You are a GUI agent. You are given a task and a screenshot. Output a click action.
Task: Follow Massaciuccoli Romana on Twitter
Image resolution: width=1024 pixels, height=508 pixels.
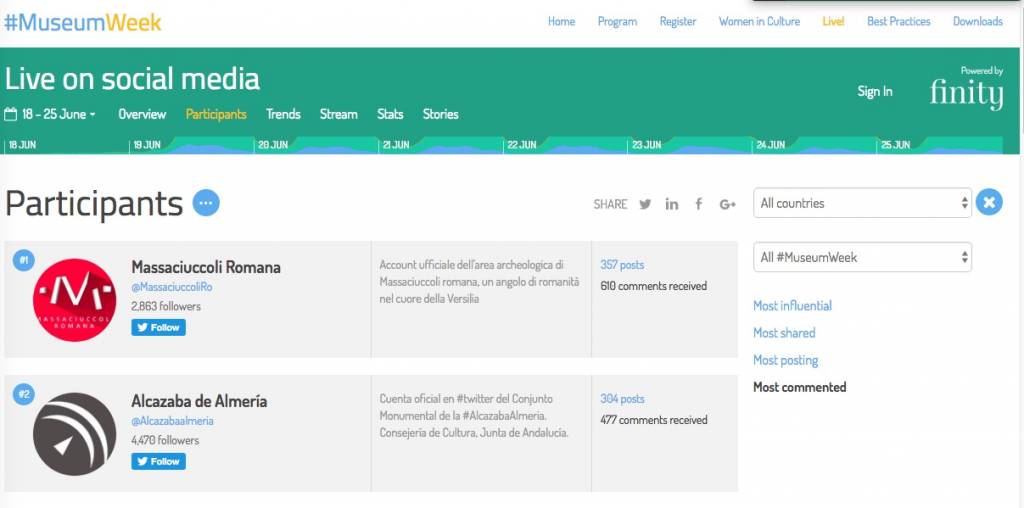tap(158, 327)
